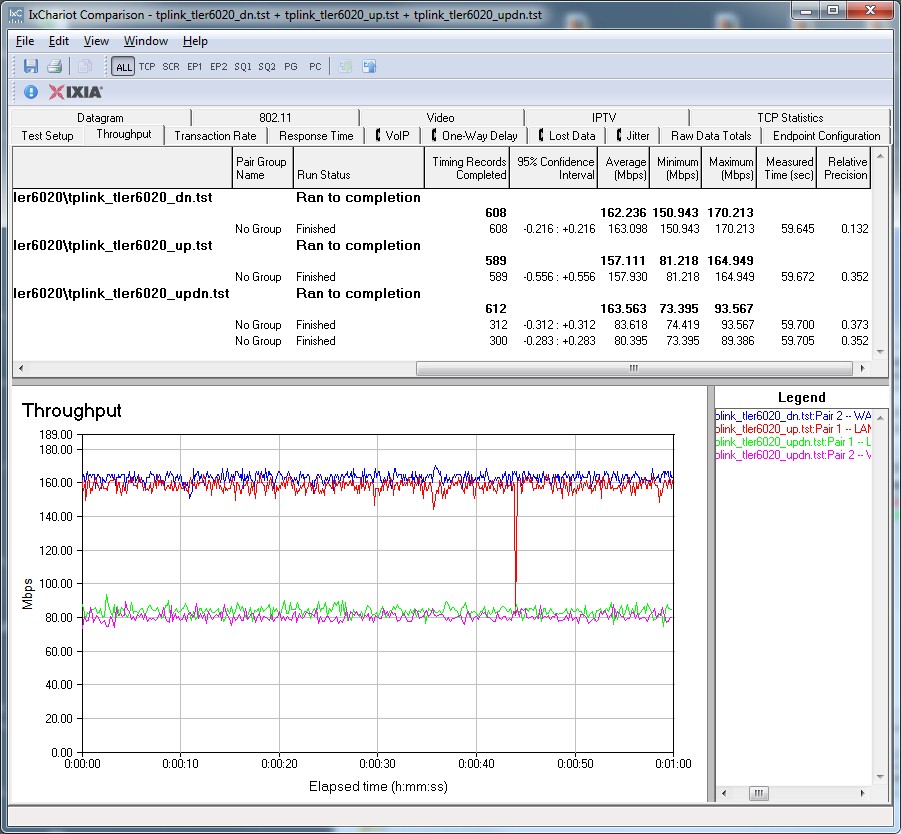Open the File menu
Image resolution: width=901 pixels, height=834 pixels.
point(25,41)
